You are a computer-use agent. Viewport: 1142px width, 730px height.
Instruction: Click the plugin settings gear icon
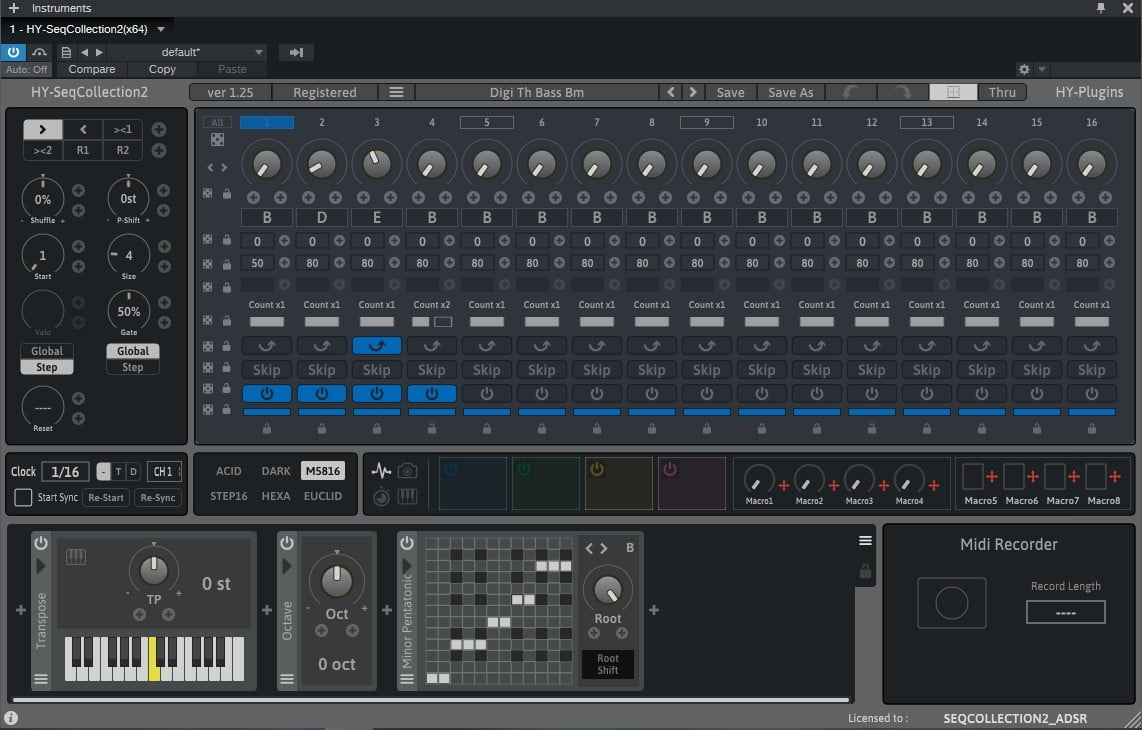pos(1024,69)
